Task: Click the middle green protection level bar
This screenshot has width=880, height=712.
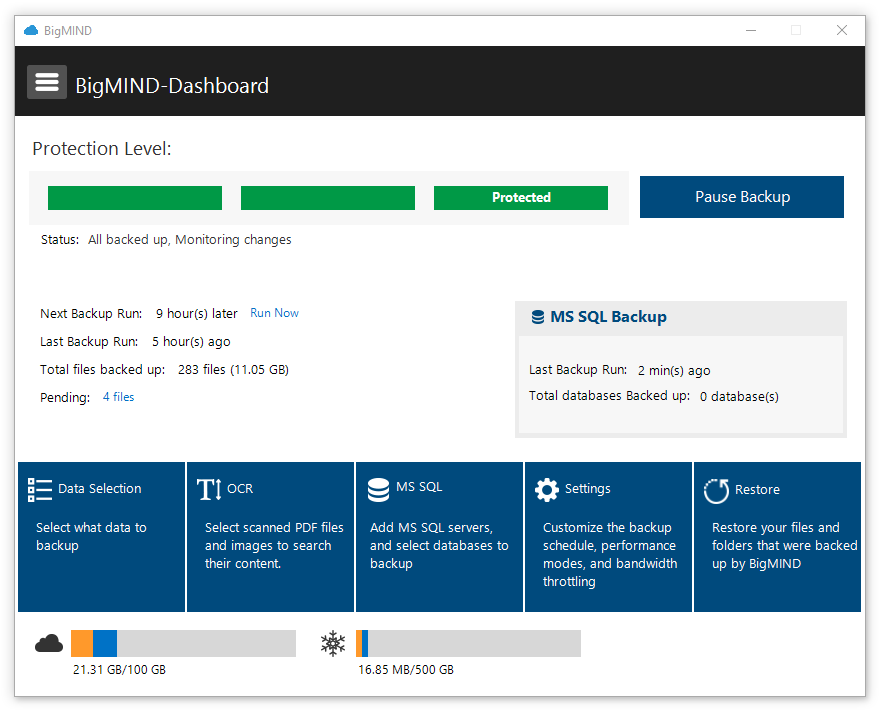Action: [x=328, y=198]
